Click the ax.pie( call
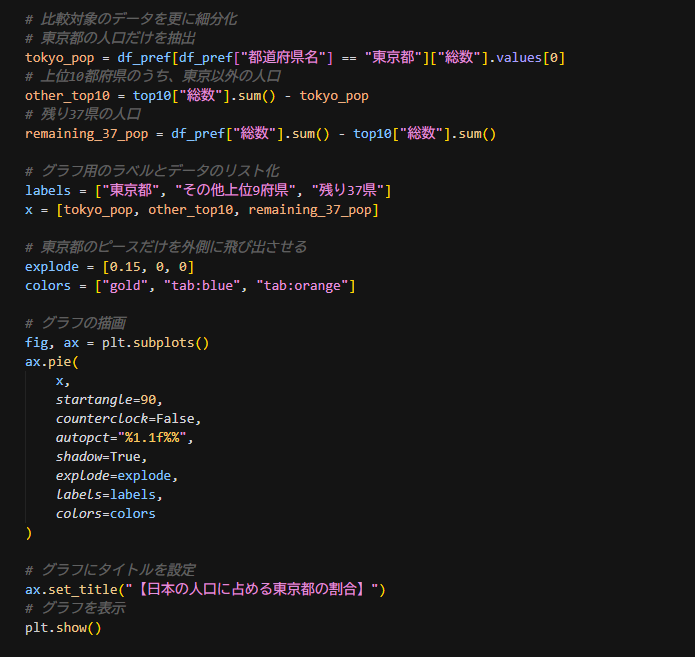 52,362
